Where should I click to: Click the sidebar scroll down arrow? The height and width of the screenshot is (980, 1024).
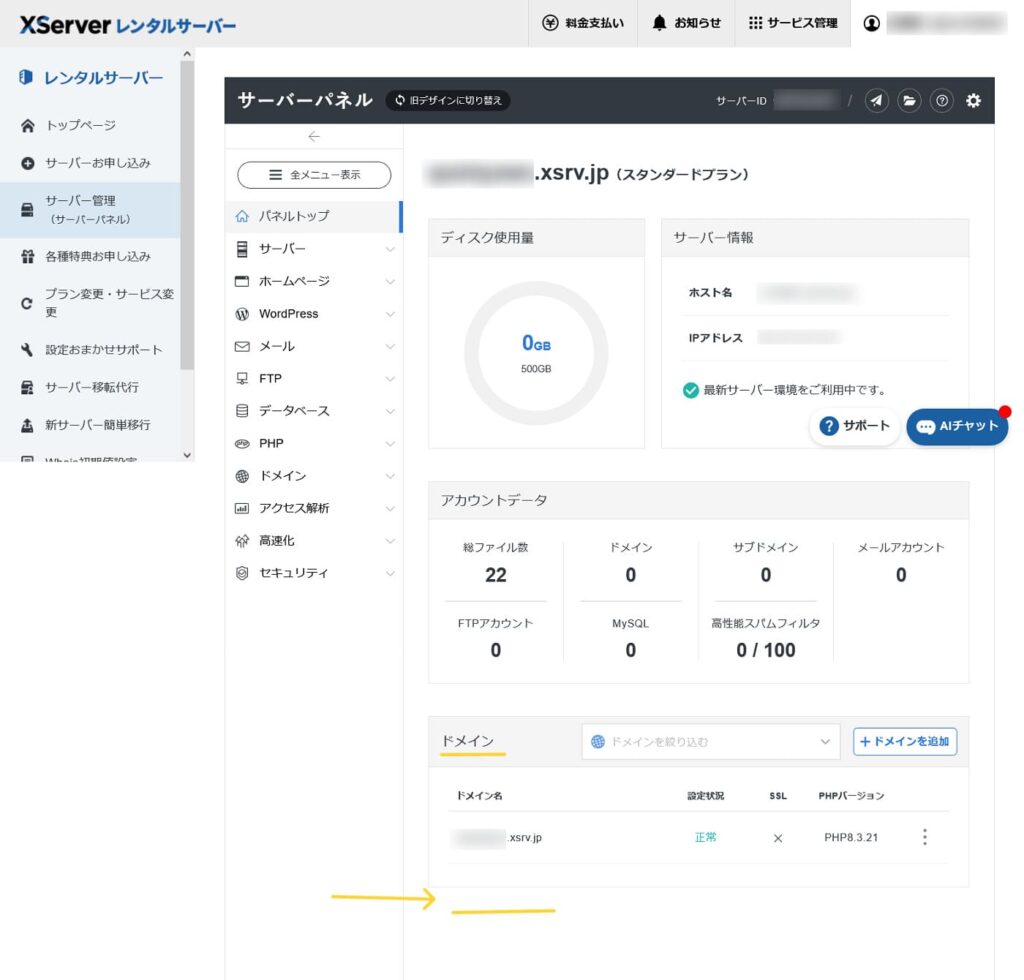coord(187,455)
